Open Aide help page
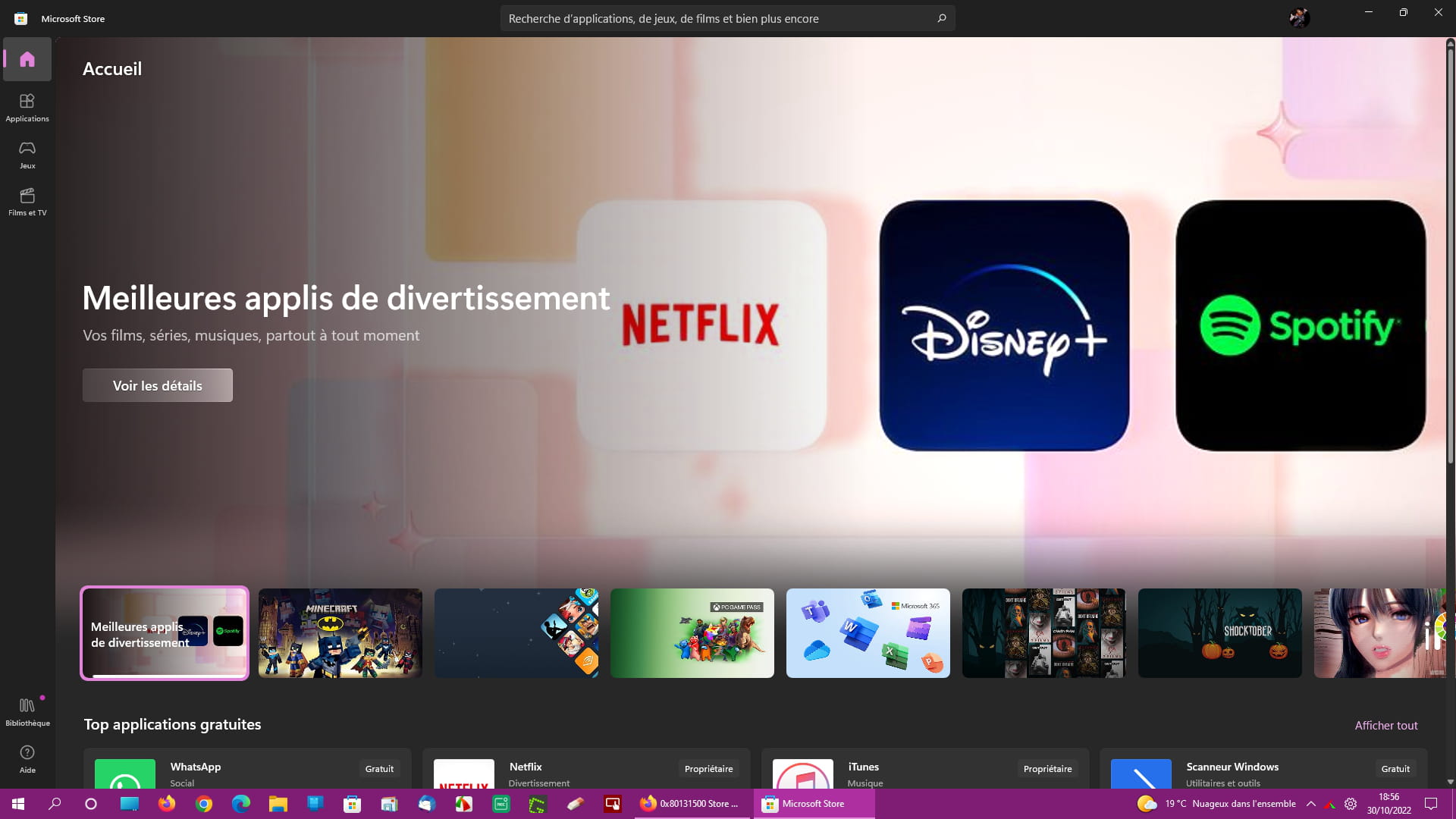This screenshot has height=819, width=1456. (x=27, y=759)
